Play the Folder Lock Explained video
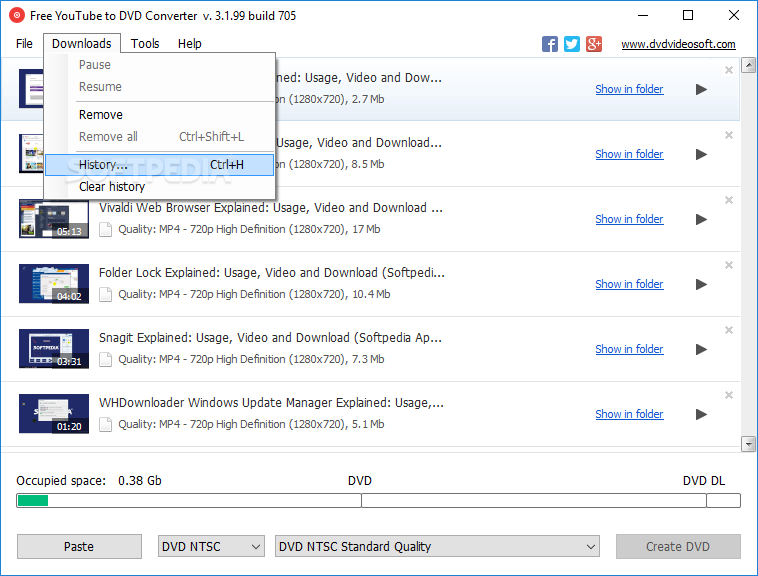Screen dimensions: 758x576 701,285
